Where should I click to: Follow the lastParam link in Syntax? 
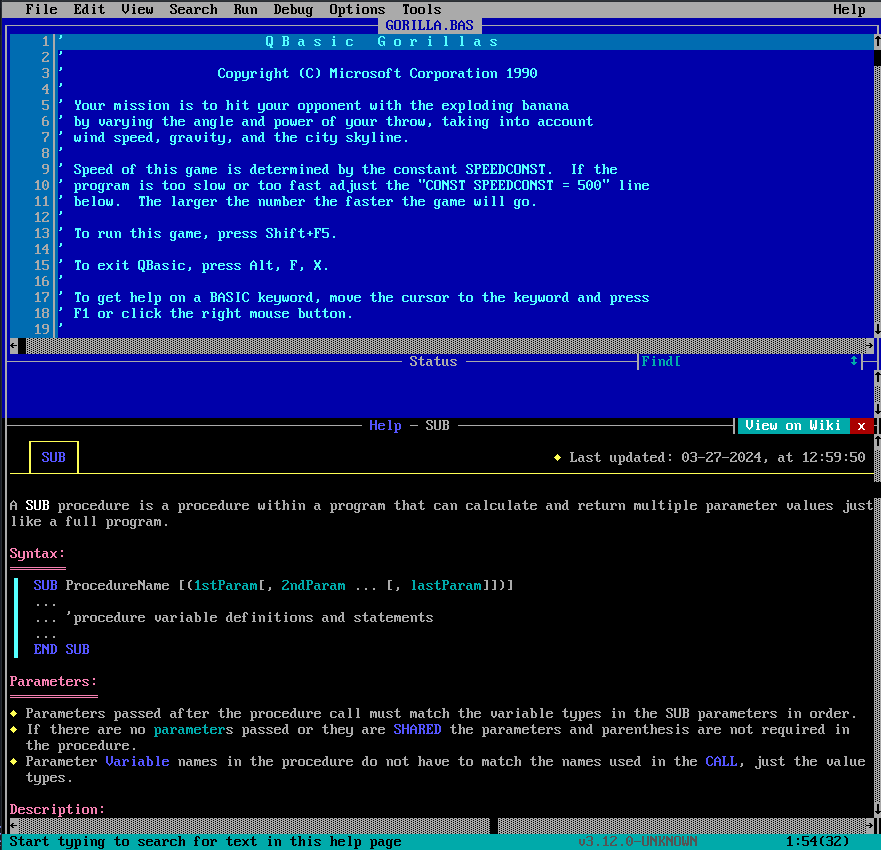(x=446, y=585)
